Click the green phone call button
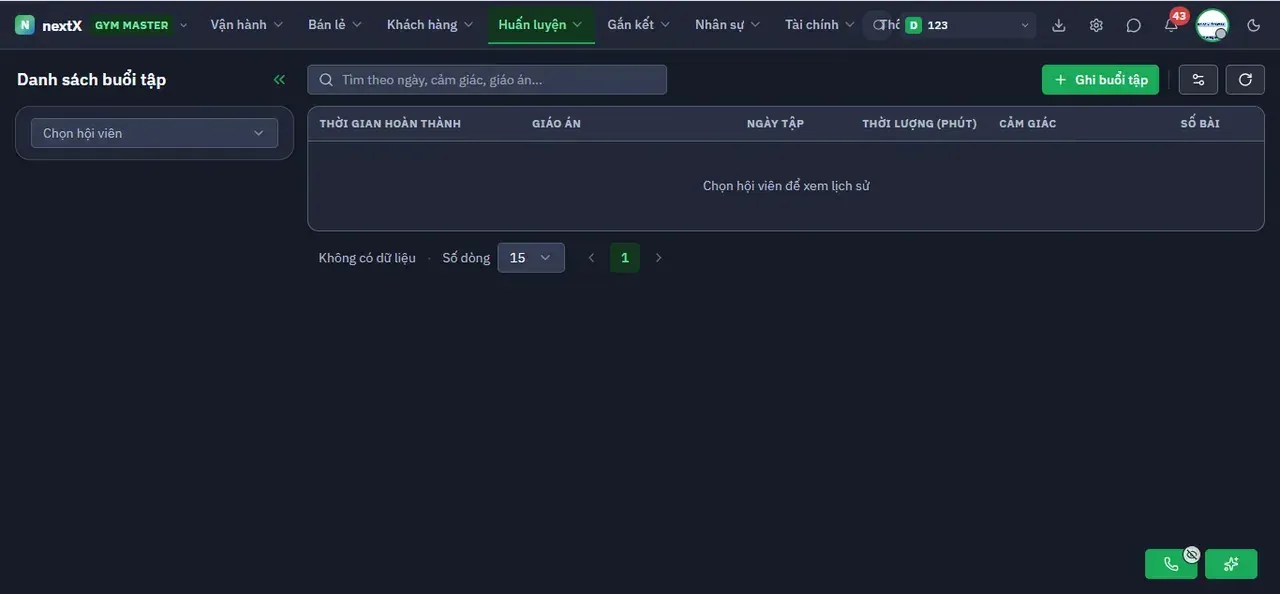Screen dimensions: 1280x594 [1171, 564]
